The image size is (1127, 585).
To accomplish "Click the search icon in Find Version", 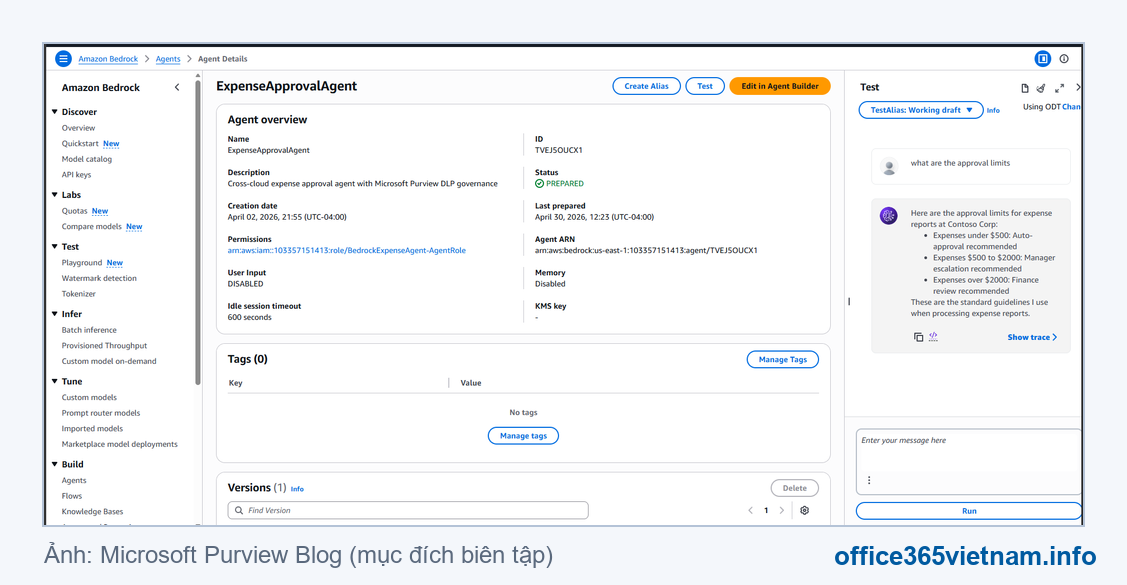I will coord(239,510).
